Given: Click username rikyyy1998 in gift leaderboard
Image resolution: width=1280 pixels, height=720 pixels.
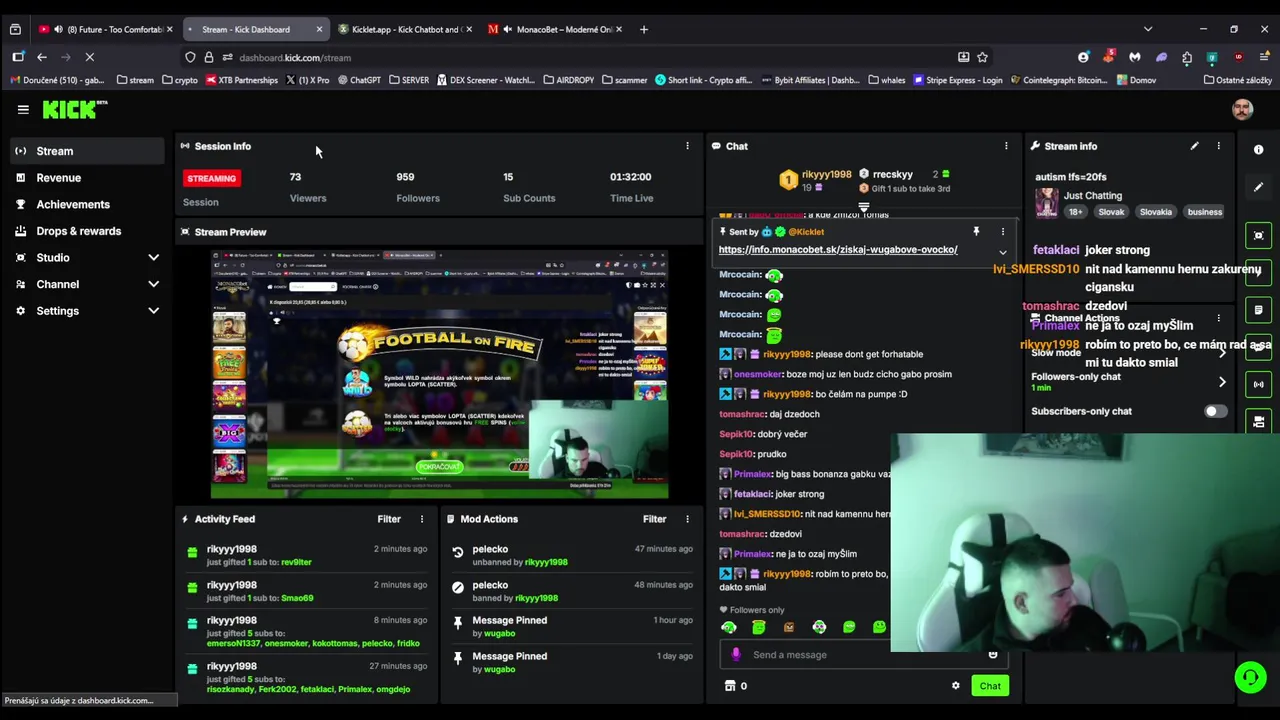Looking at the screenshot, I should 826,175.
